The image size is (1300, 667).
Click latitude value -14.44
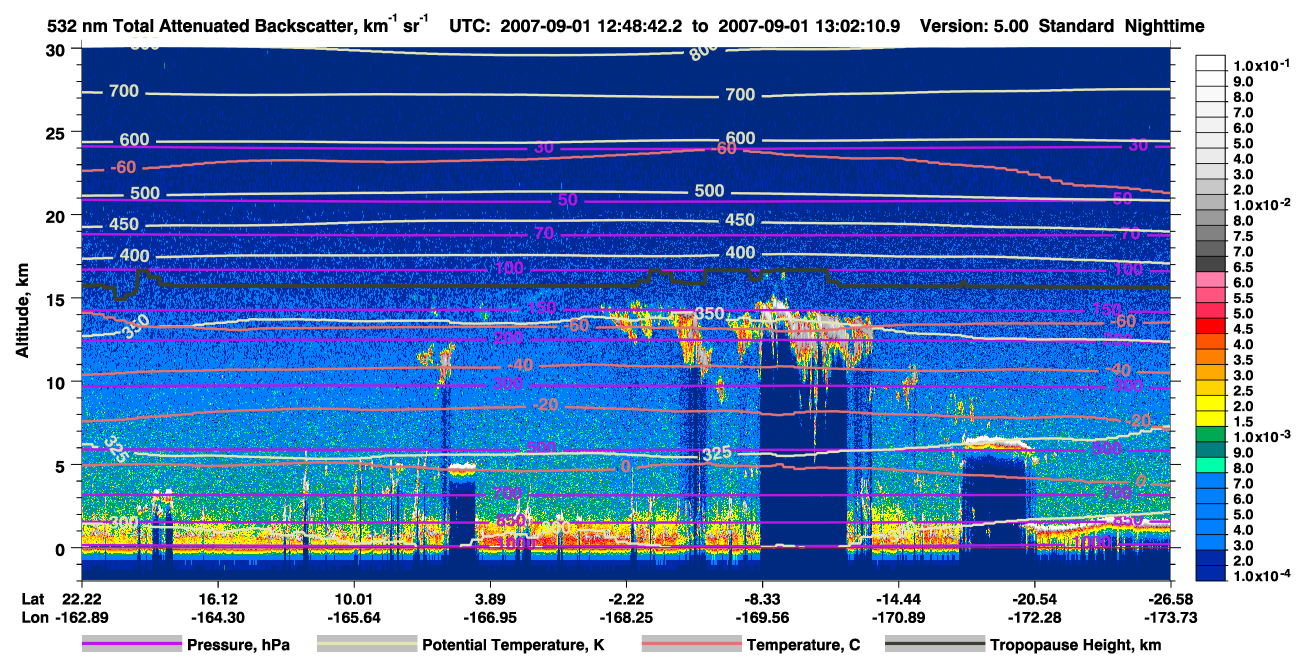point(898,597)
